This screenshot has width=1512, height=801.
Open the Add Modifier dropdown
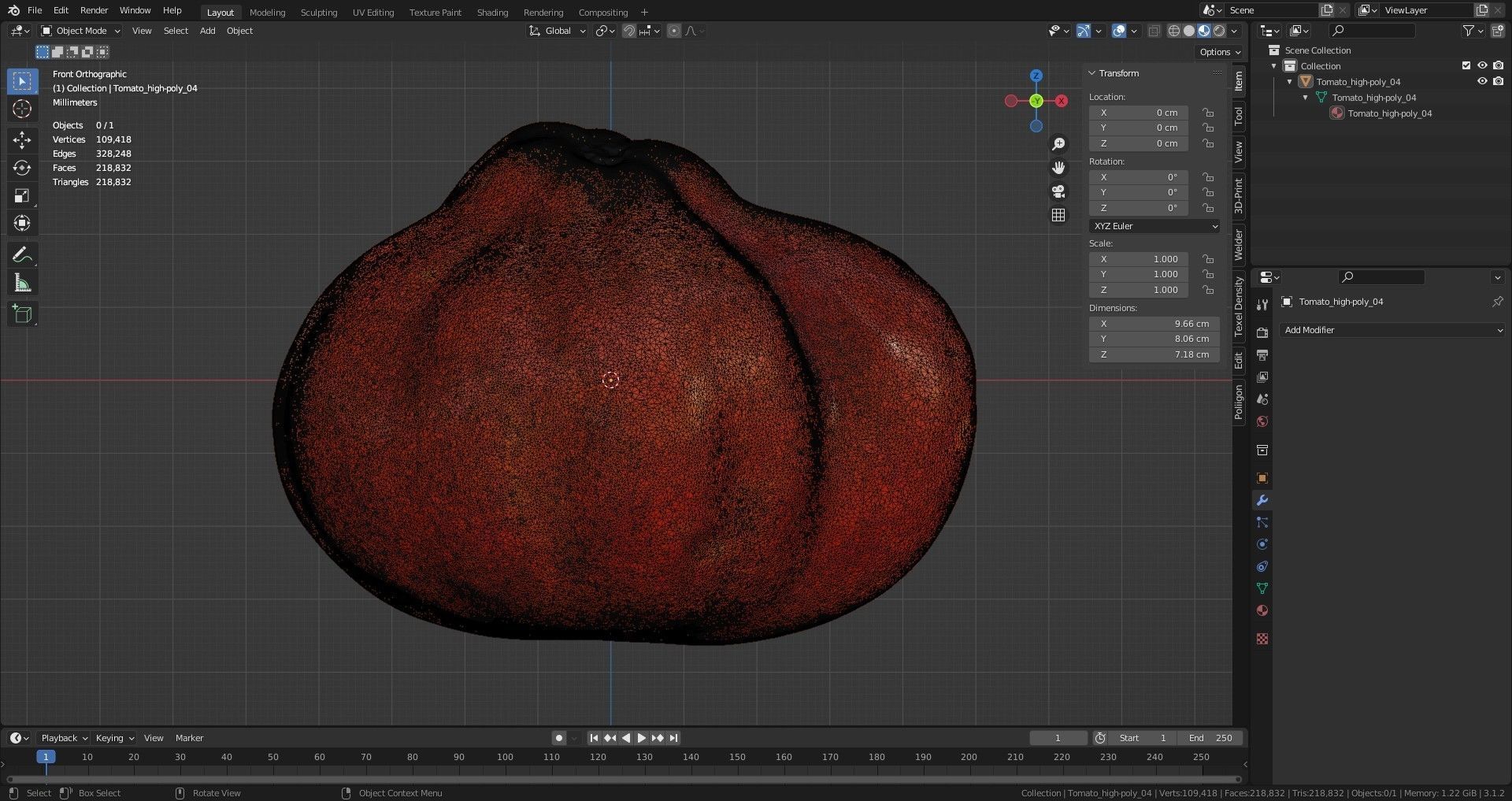click(1392, 330)
